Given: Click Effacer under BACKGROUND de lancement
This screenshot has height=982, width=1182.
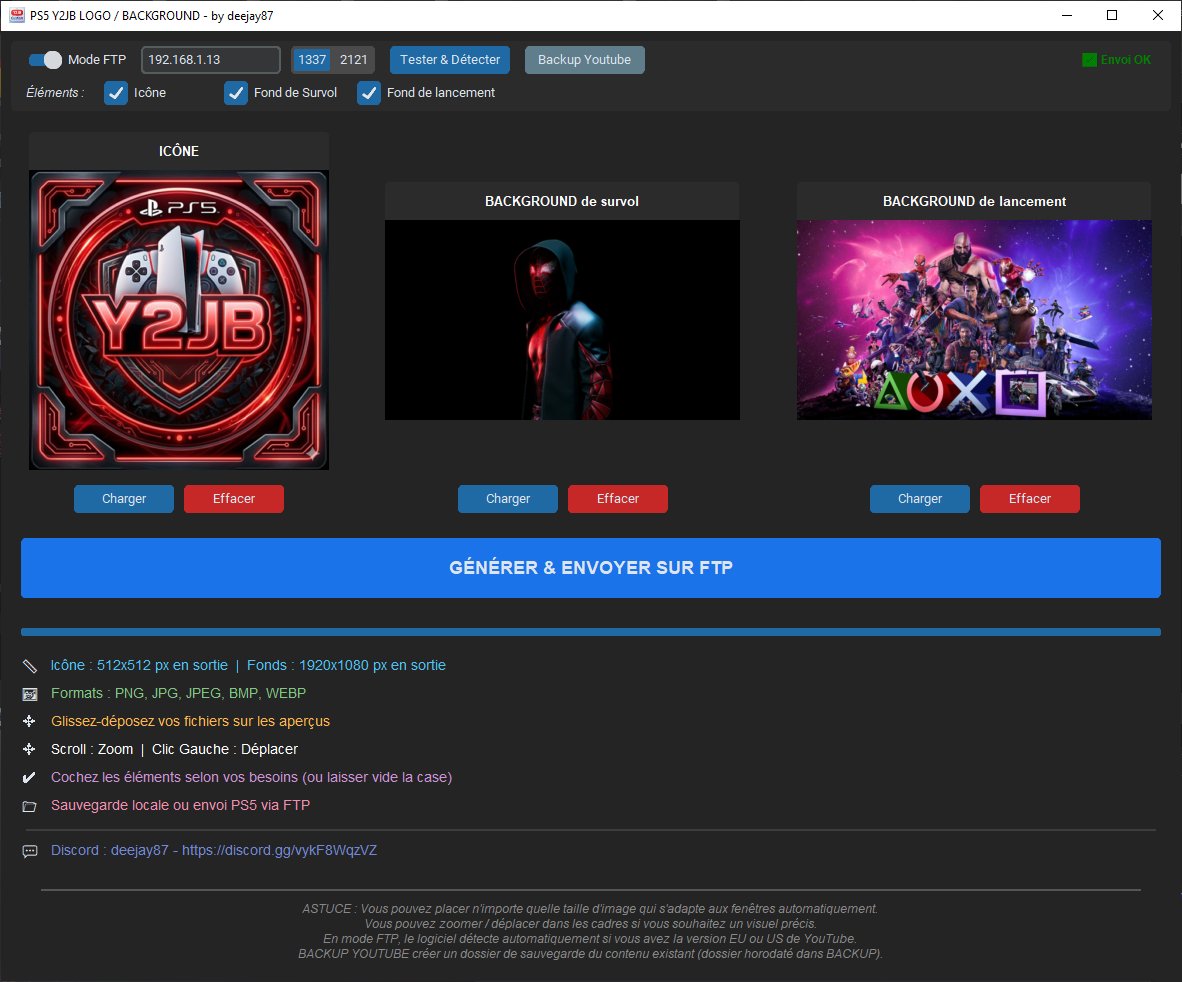Looking at the screenshot, I should pos(1030,499).
